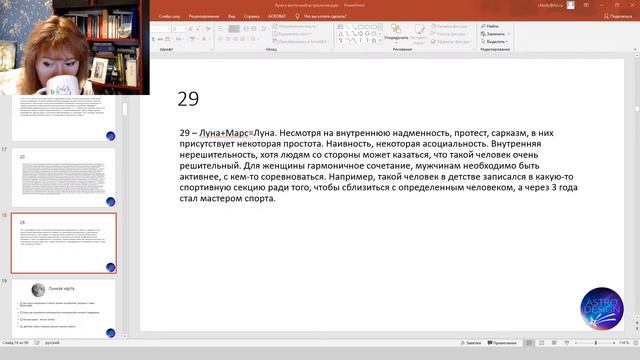Open the Рисование group dialog launcher

coord(474,49)
